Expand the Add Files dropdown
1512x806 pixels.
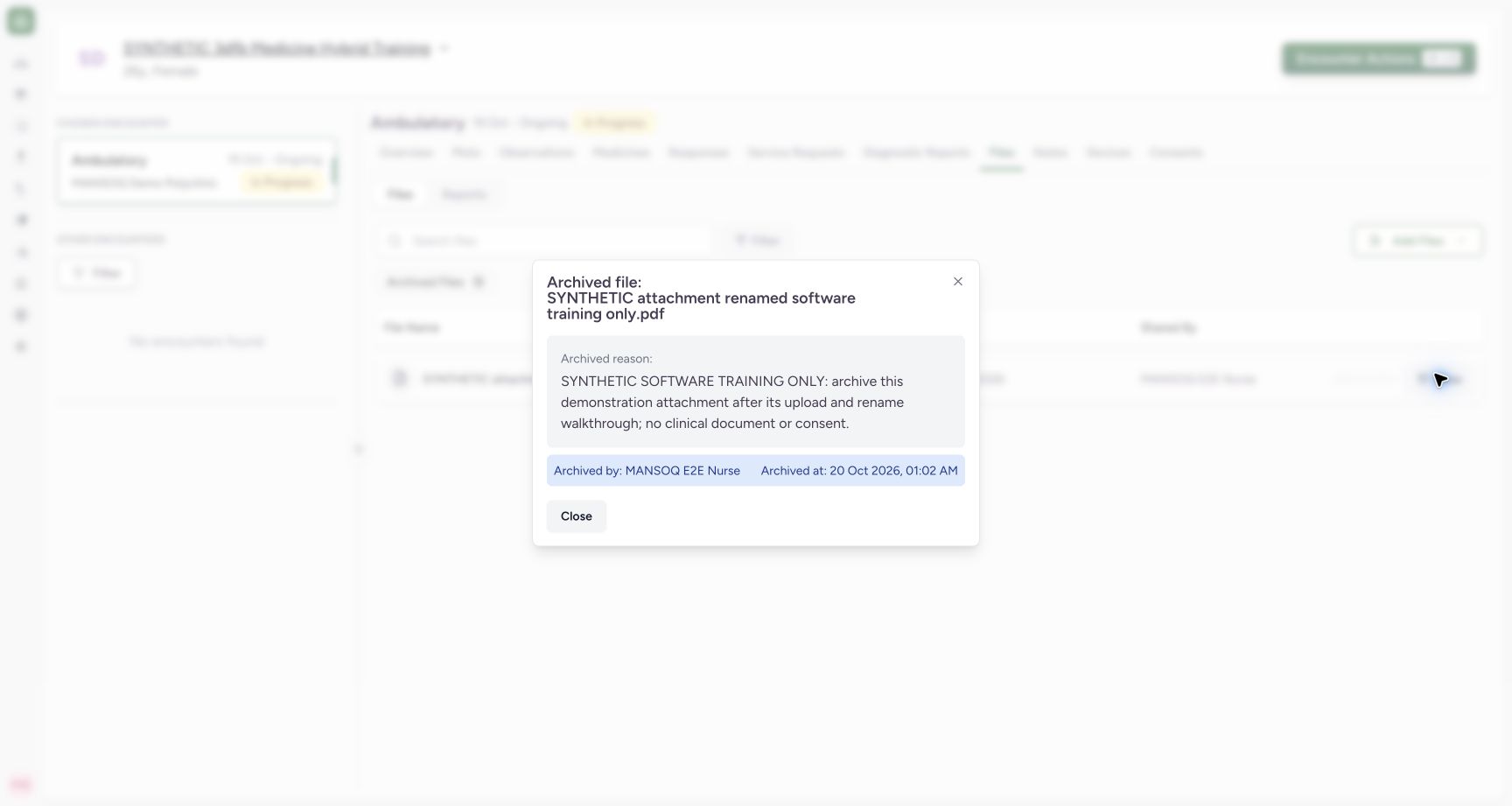[x=1417, y=241]
